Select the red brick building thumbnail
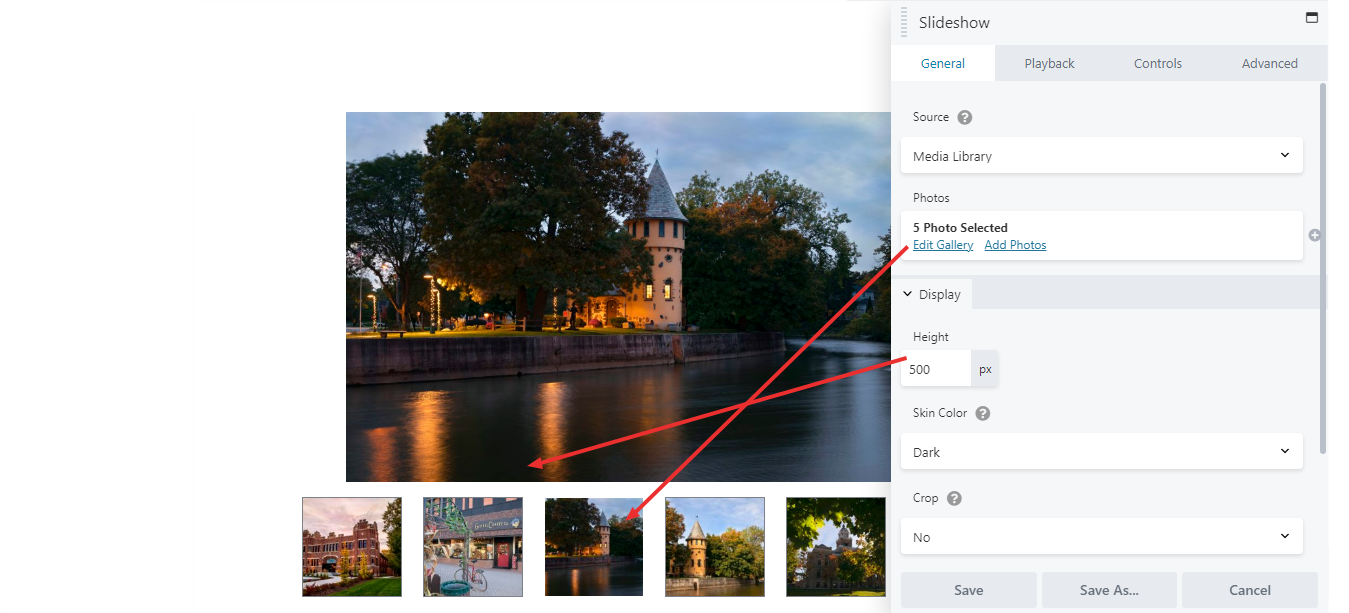The height and width of the screenshot is (613, 1349). point(352,547)
